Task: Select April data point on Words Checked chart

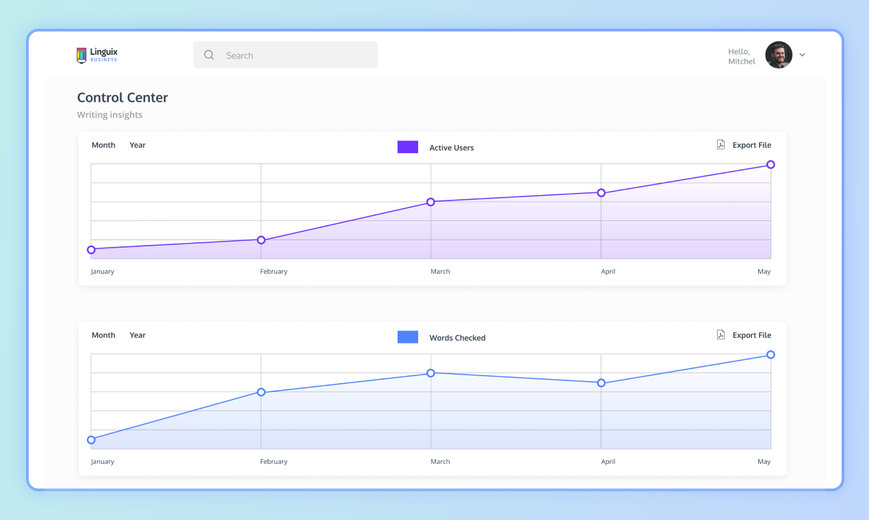Action: 601,383
